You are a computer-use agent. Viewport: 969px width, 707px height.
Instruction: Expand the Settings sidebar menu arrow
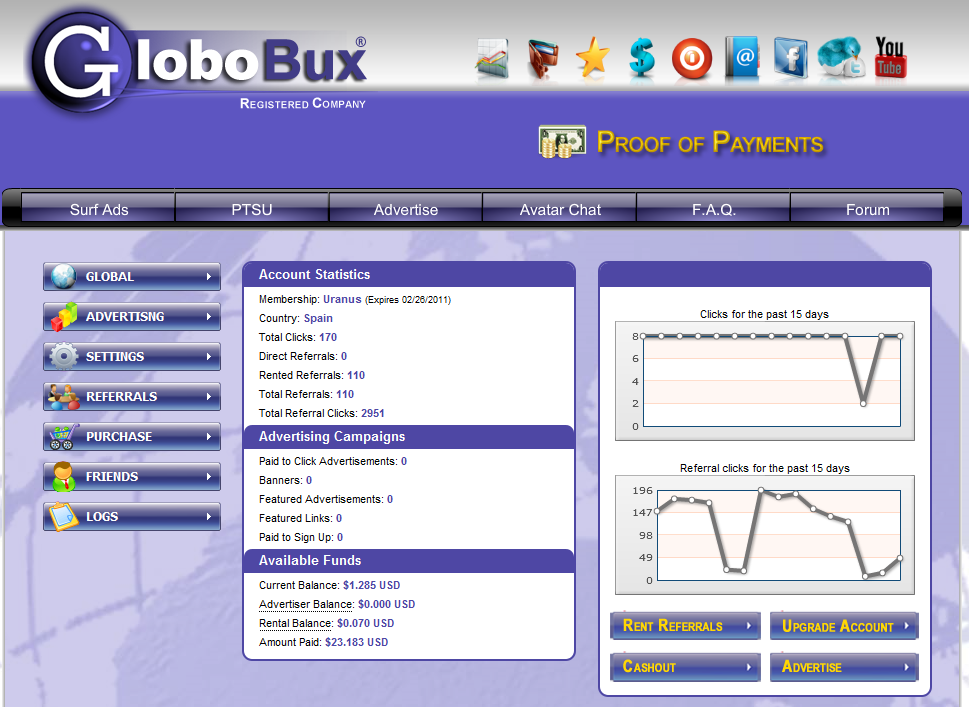[209, 357]
